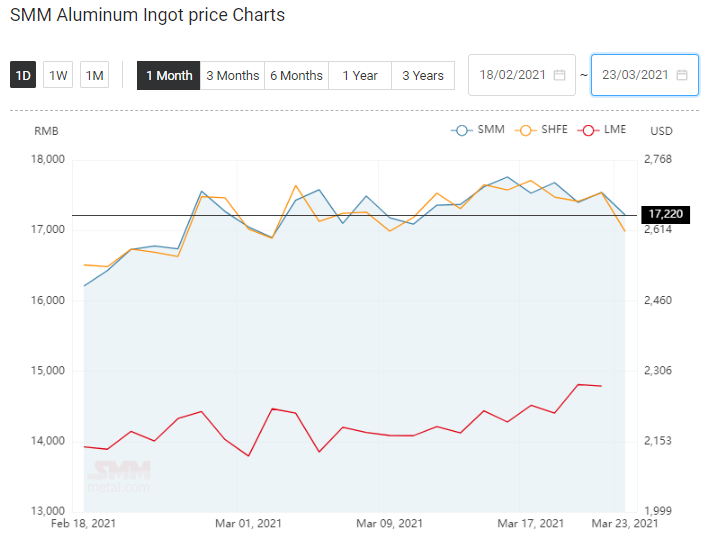Click the 1,999 USD axis label
Screen dimensions: 723x538
click(x=658, y=511)
